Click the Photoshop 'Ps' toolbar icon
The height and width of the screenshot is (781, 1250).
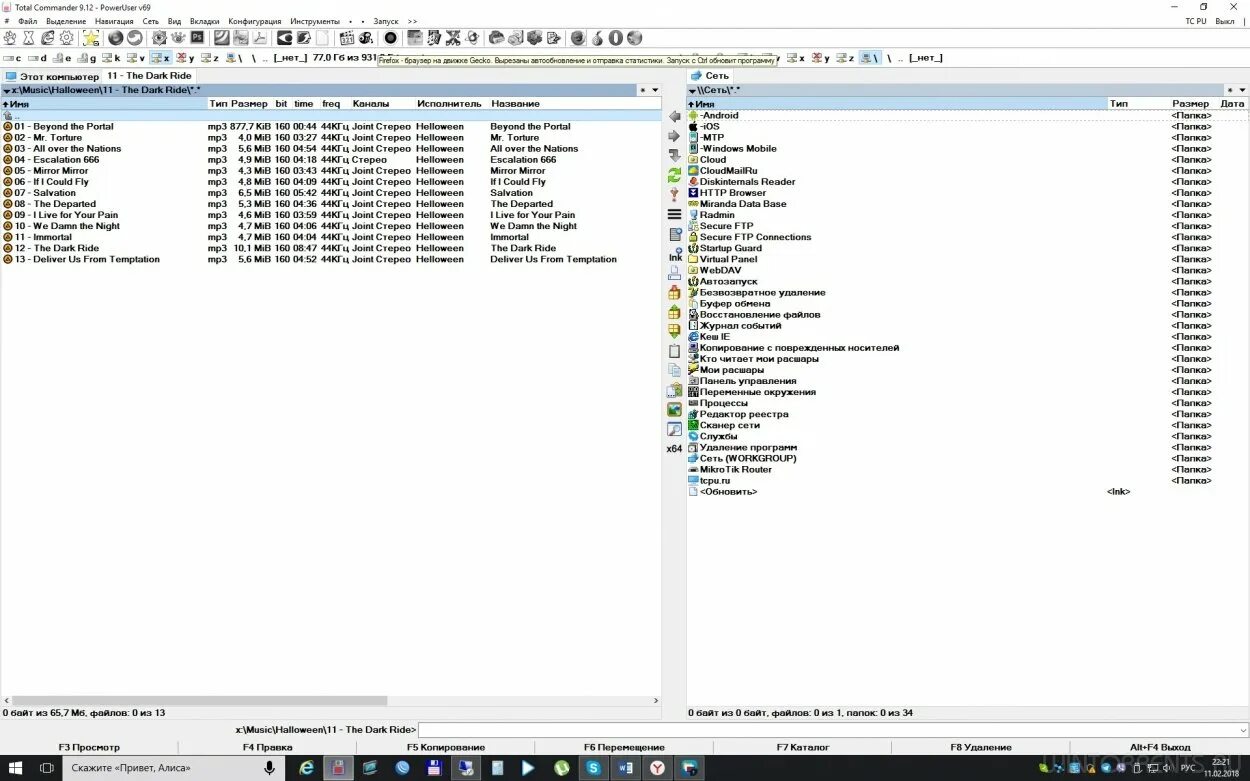point(198,38)
